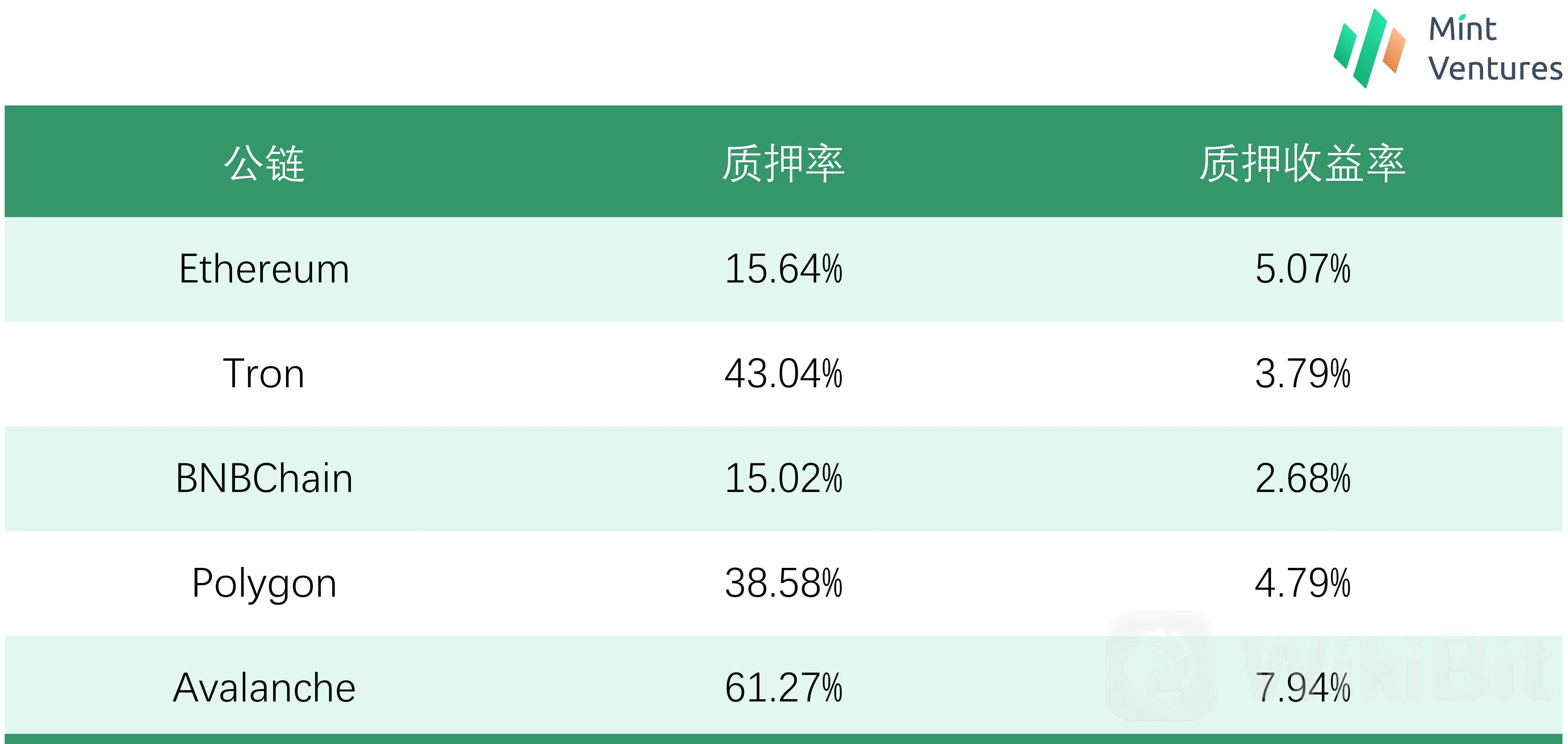1568x744 pixels.
Task: Click the 2.68% yield value
Action: (1302, 478)
